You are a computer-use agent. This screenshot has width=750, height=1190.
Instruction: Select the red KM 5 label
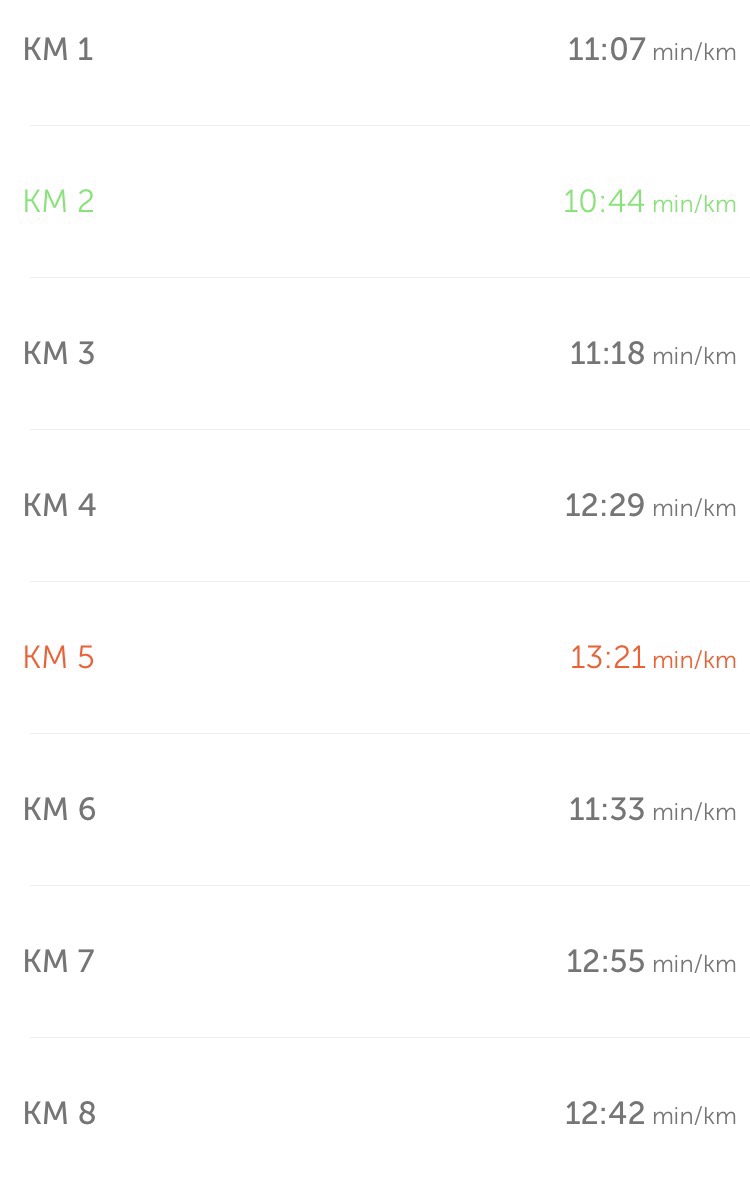(x=58, y=658)
